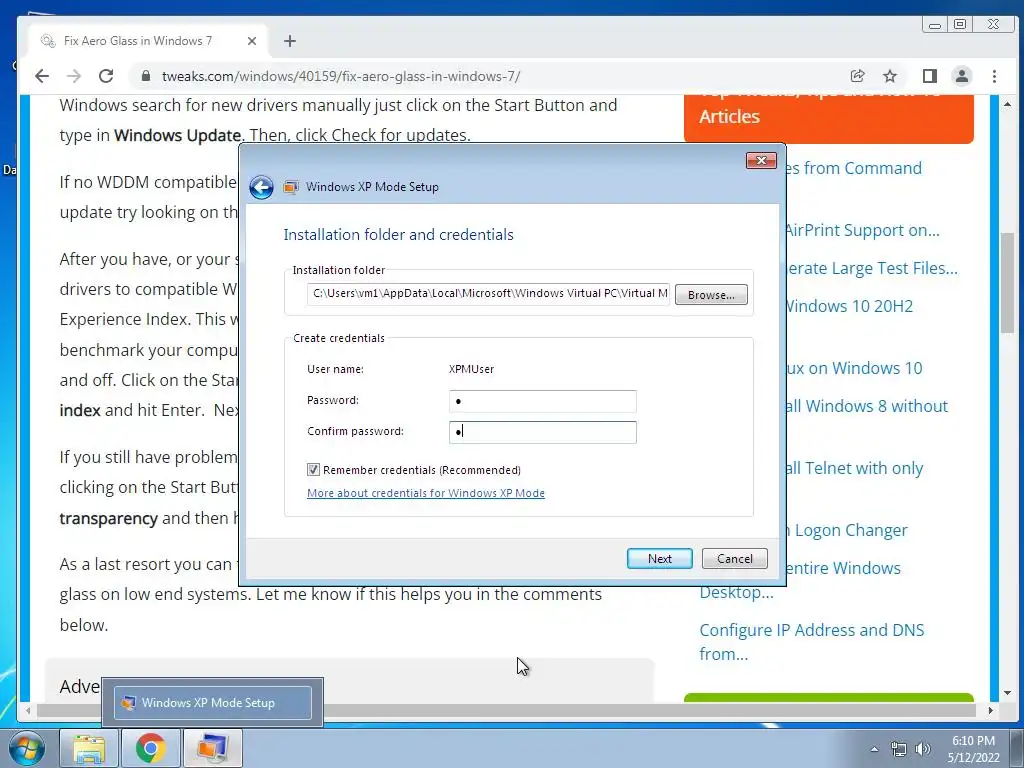Image resolution: width=1024 pixels, height=768 pixels.
Task: Click the Windows Virtual PC taskbar icon
Action: coord(213,748)
